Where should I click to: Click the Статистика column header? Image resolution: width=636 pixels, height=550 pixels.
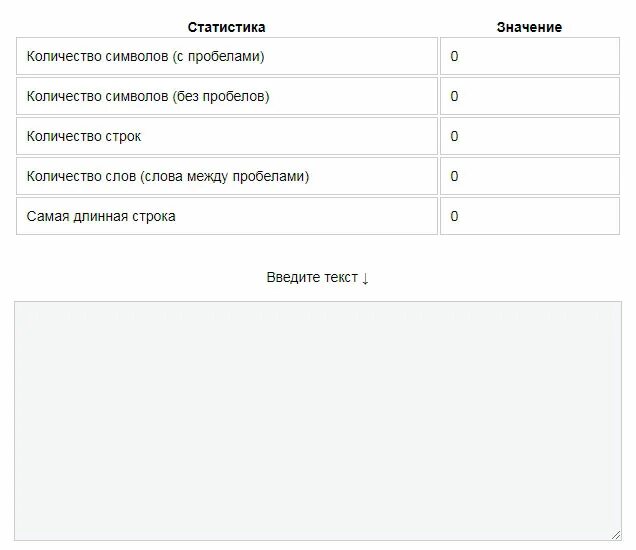click(x=226, y=27)
